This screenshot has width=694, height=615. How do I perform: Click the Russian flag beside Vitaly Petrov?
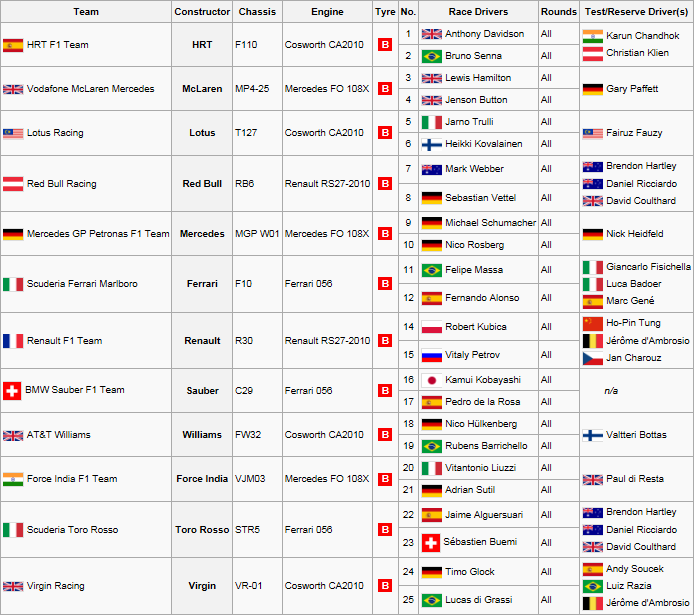(432, 355)
